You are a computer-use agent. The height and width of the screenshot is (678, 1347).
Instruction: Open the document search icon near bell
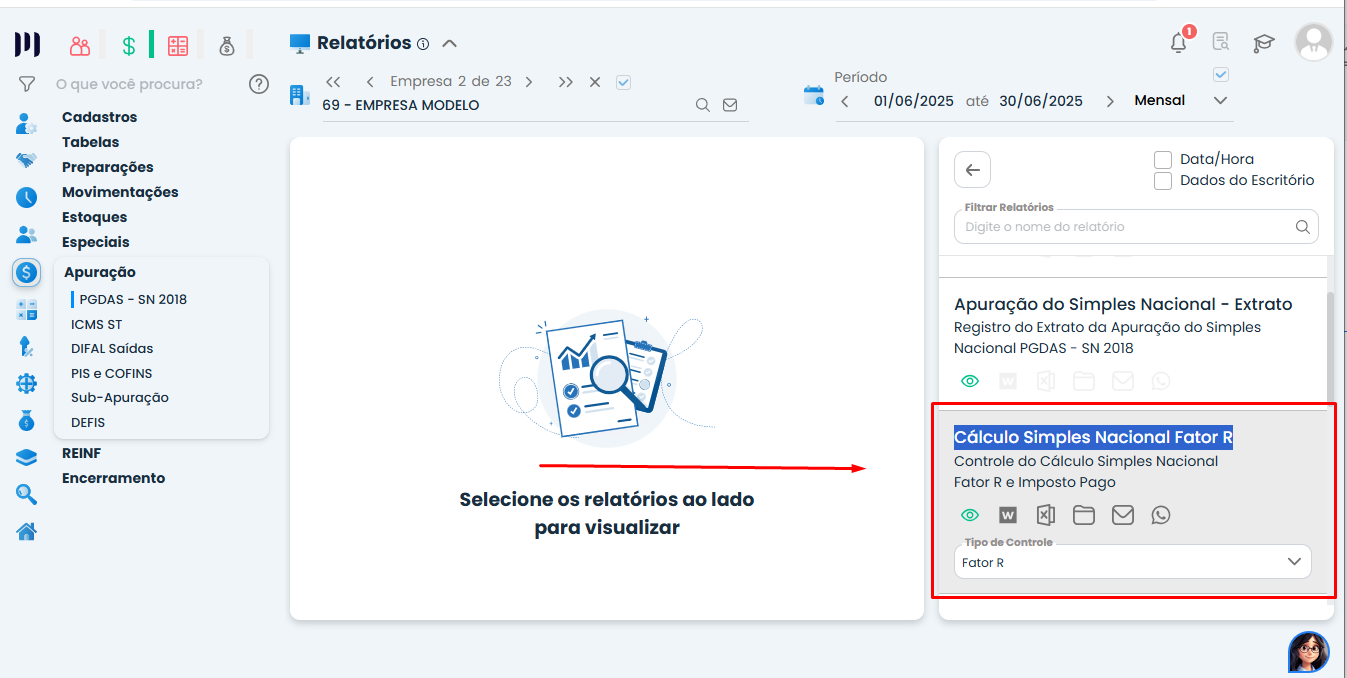click(1221, 42)
